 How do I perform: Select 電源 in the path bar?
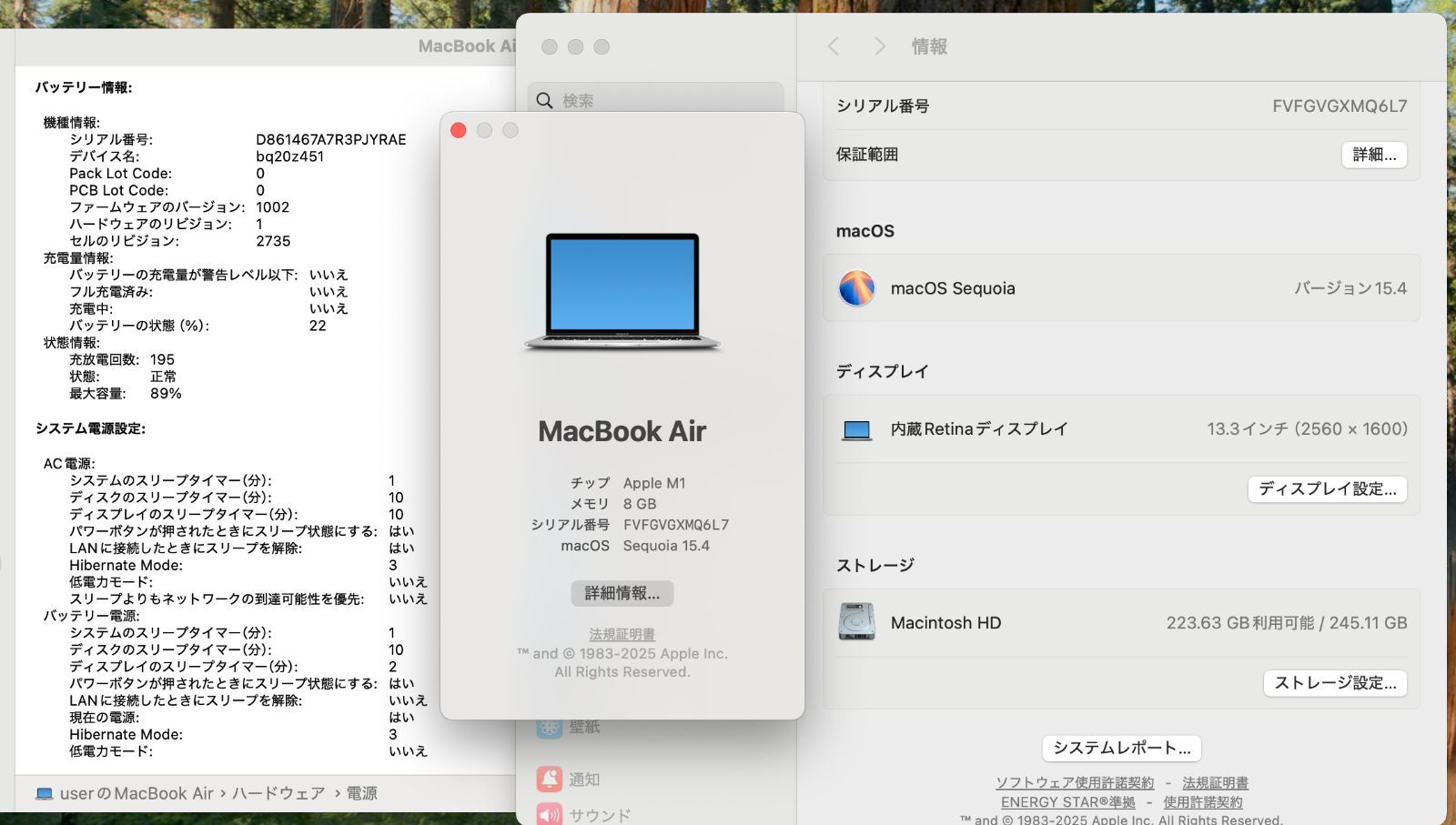click(361, 793)
